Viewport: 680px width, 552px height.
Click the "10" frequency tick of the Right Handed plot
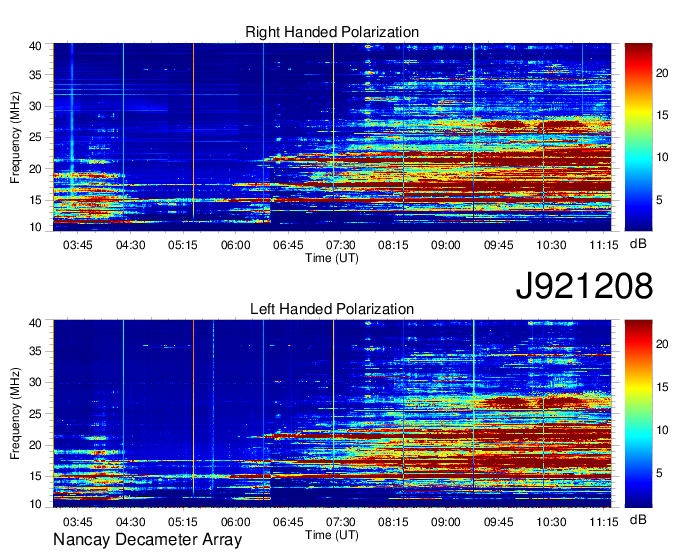(x=35, y=227)
